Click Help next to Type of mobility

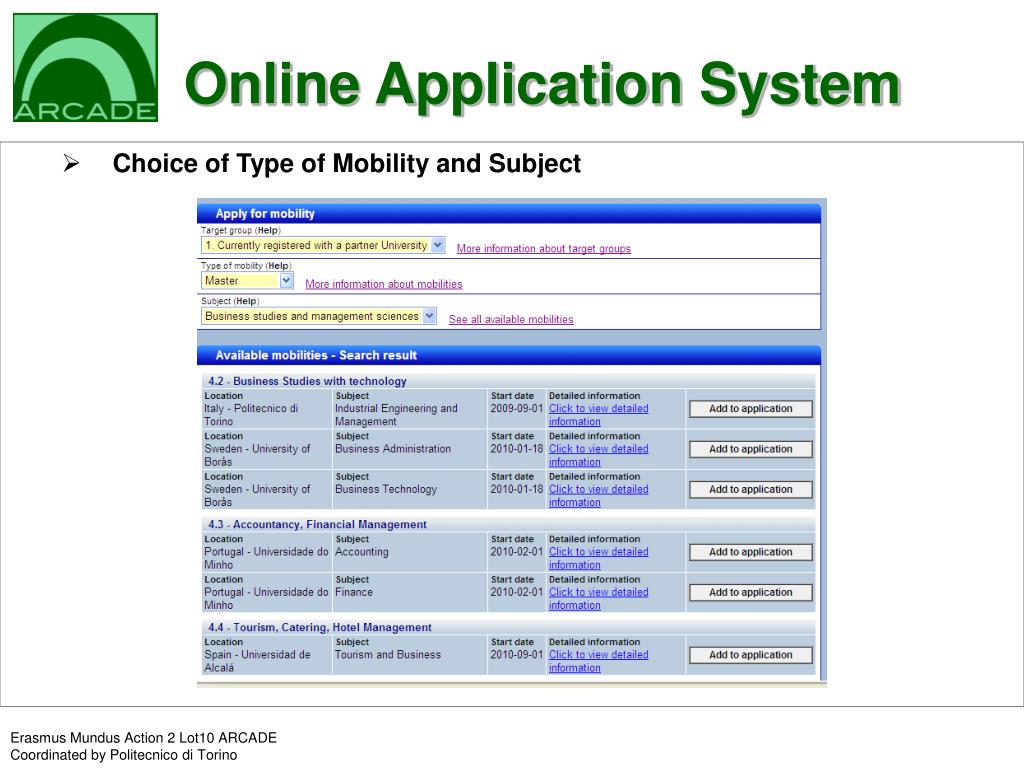[x=278, y=266]
